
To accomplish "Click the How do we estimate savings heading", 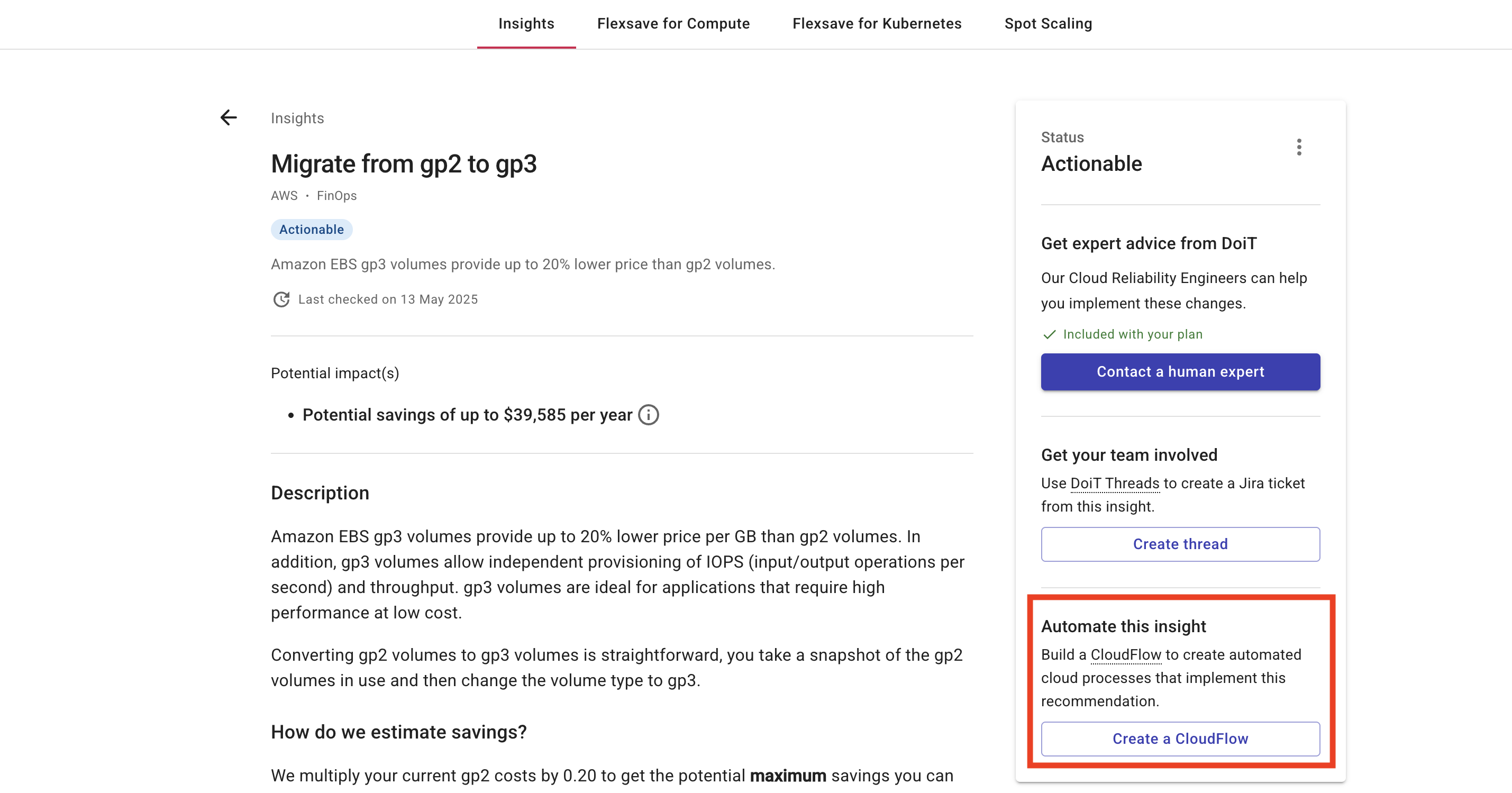I will (398, 732).
